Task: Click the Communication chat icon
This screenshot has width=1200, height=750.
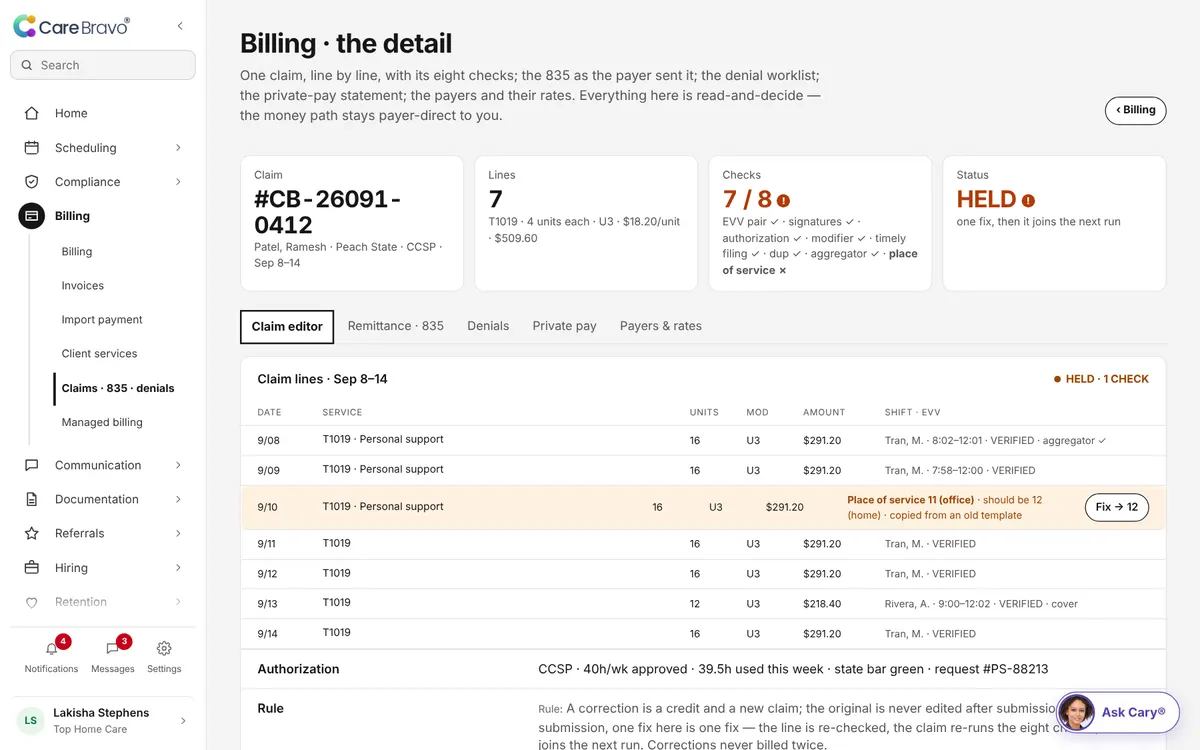Action: [32, 465]
